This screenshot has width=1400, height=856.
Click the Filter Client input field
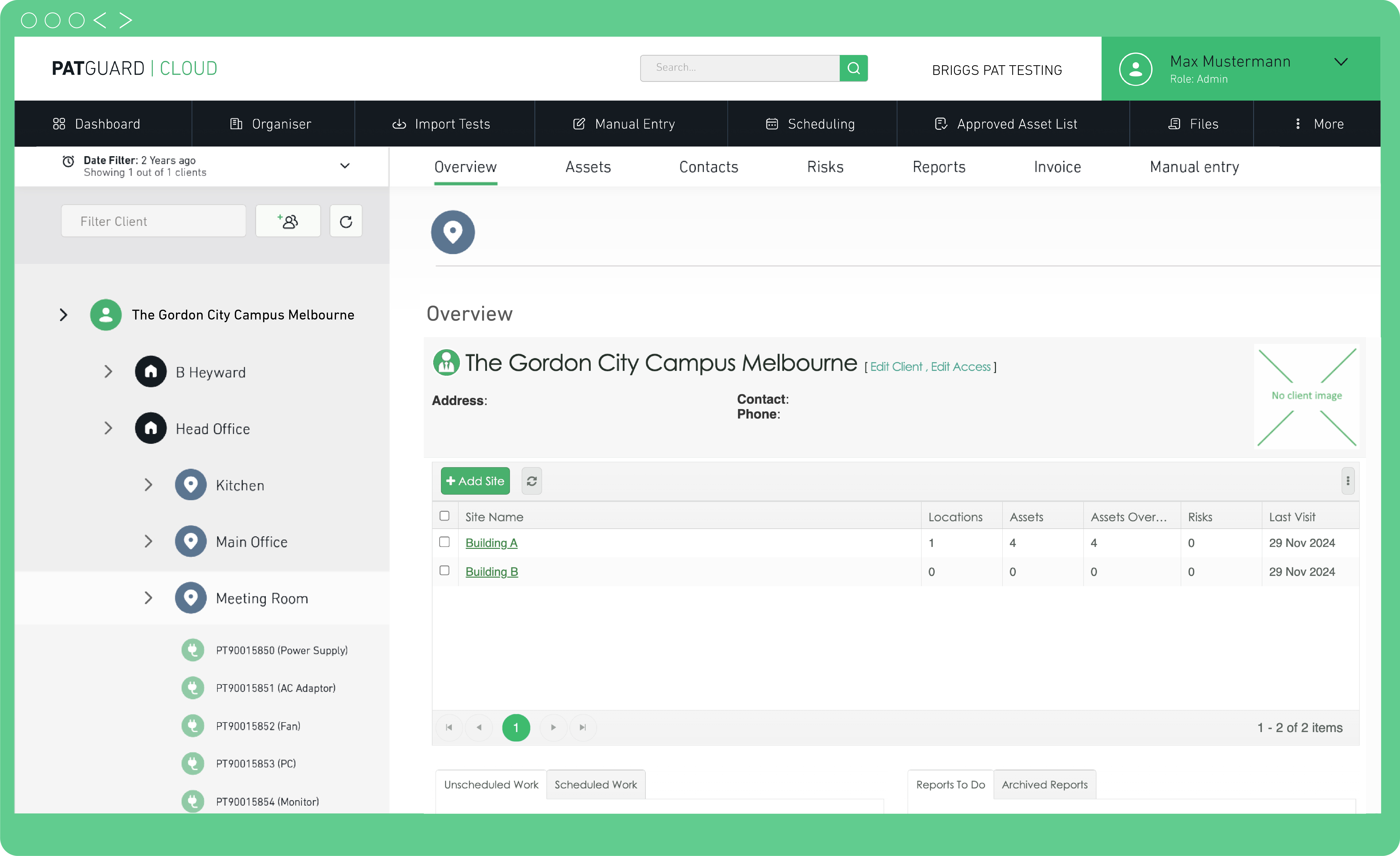(x=153, y=221)
